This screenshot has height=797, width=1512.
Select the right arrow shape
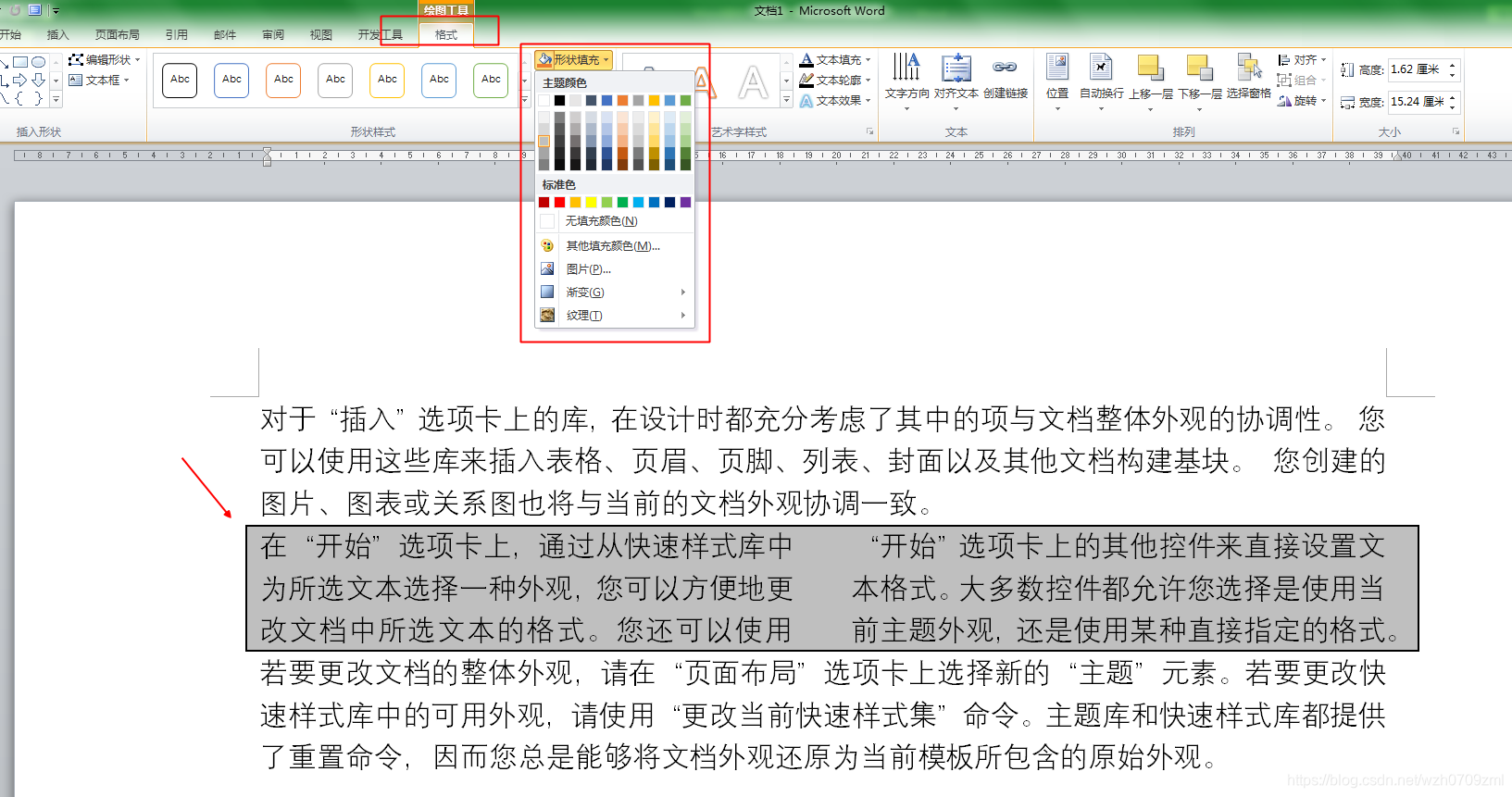click(19, 81)
